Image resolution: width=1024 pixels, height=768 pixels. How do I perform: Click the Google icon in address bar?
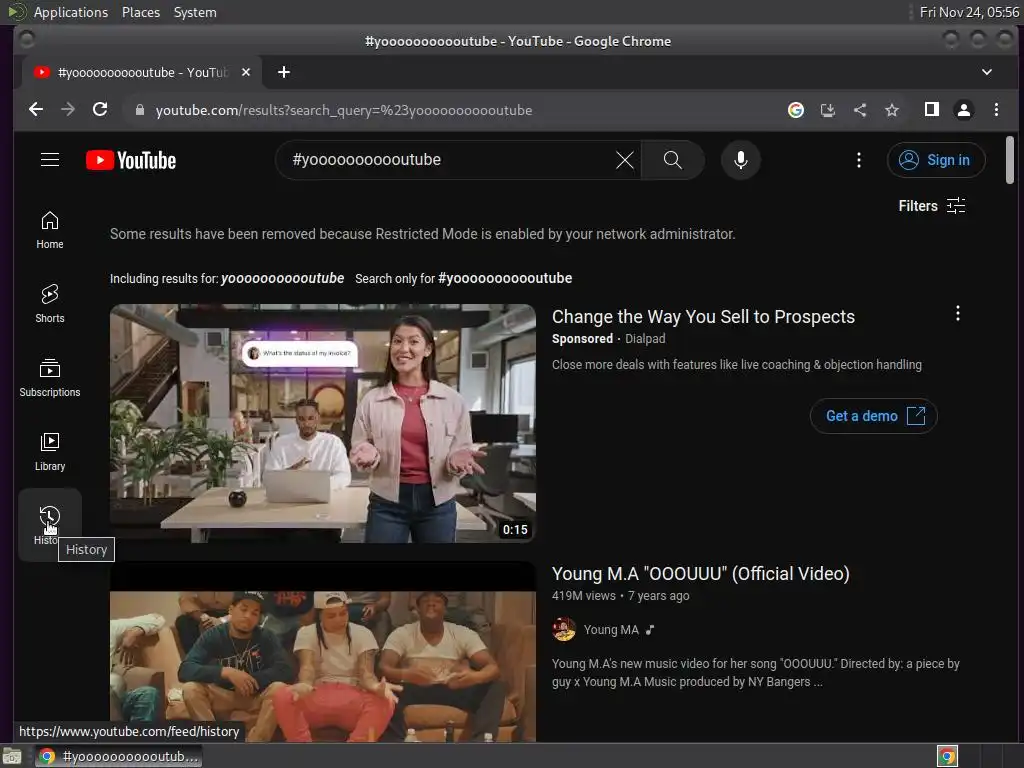coord(795,110)
